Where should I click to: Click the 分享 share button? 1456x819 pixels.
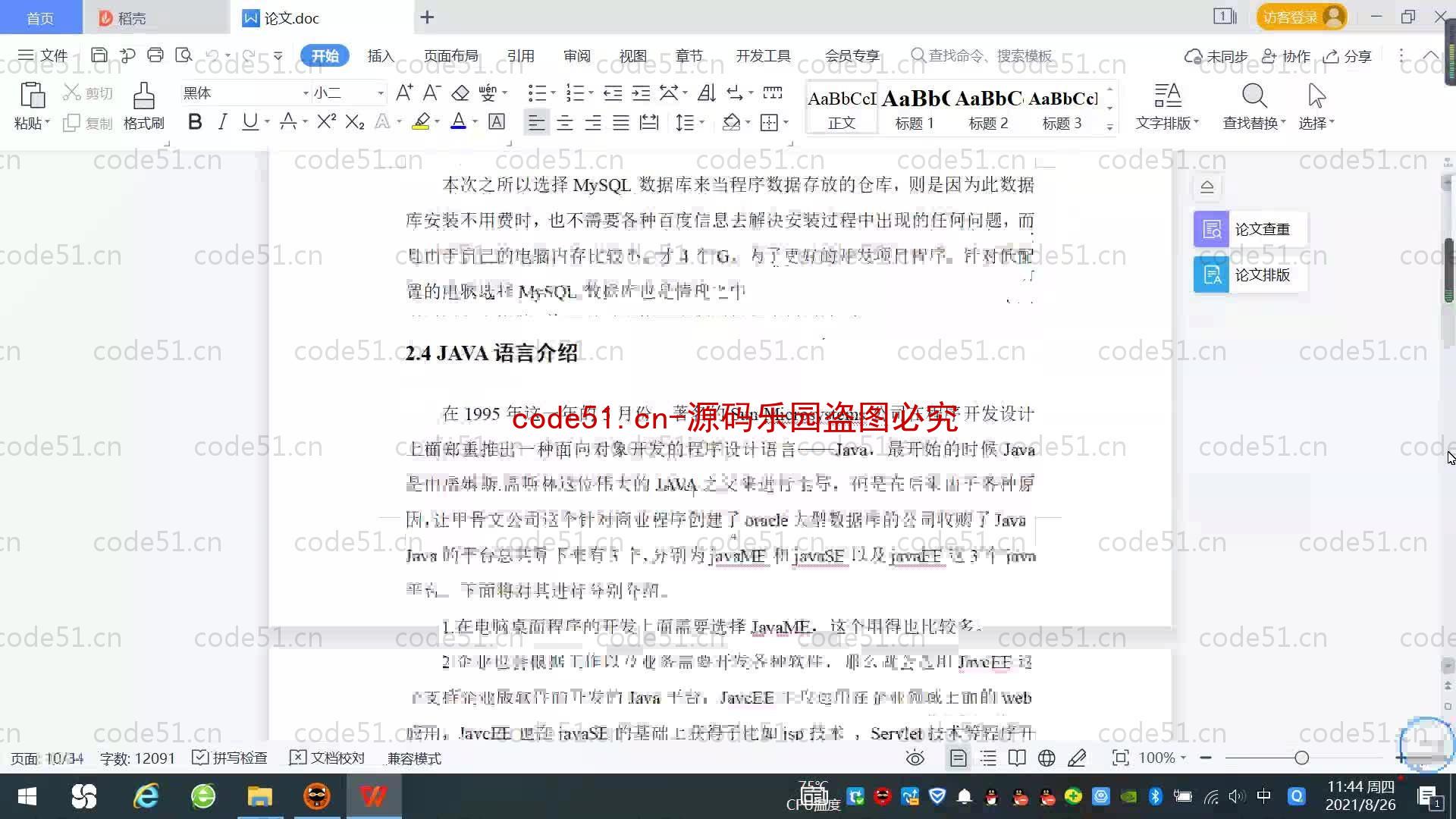[x=1348, y=56]
